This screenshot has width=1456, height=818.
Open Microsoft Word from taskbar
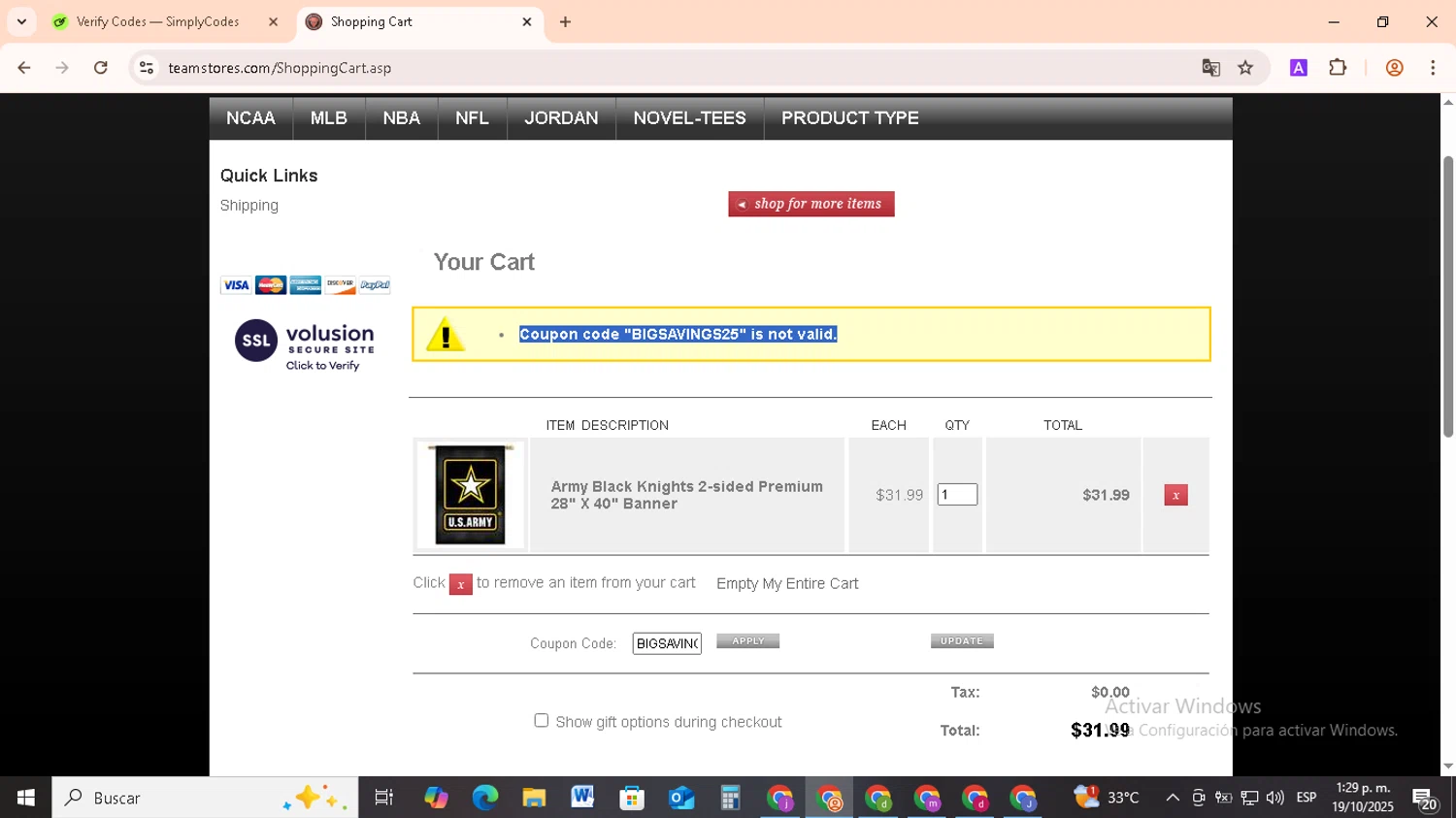coord(582,798)
